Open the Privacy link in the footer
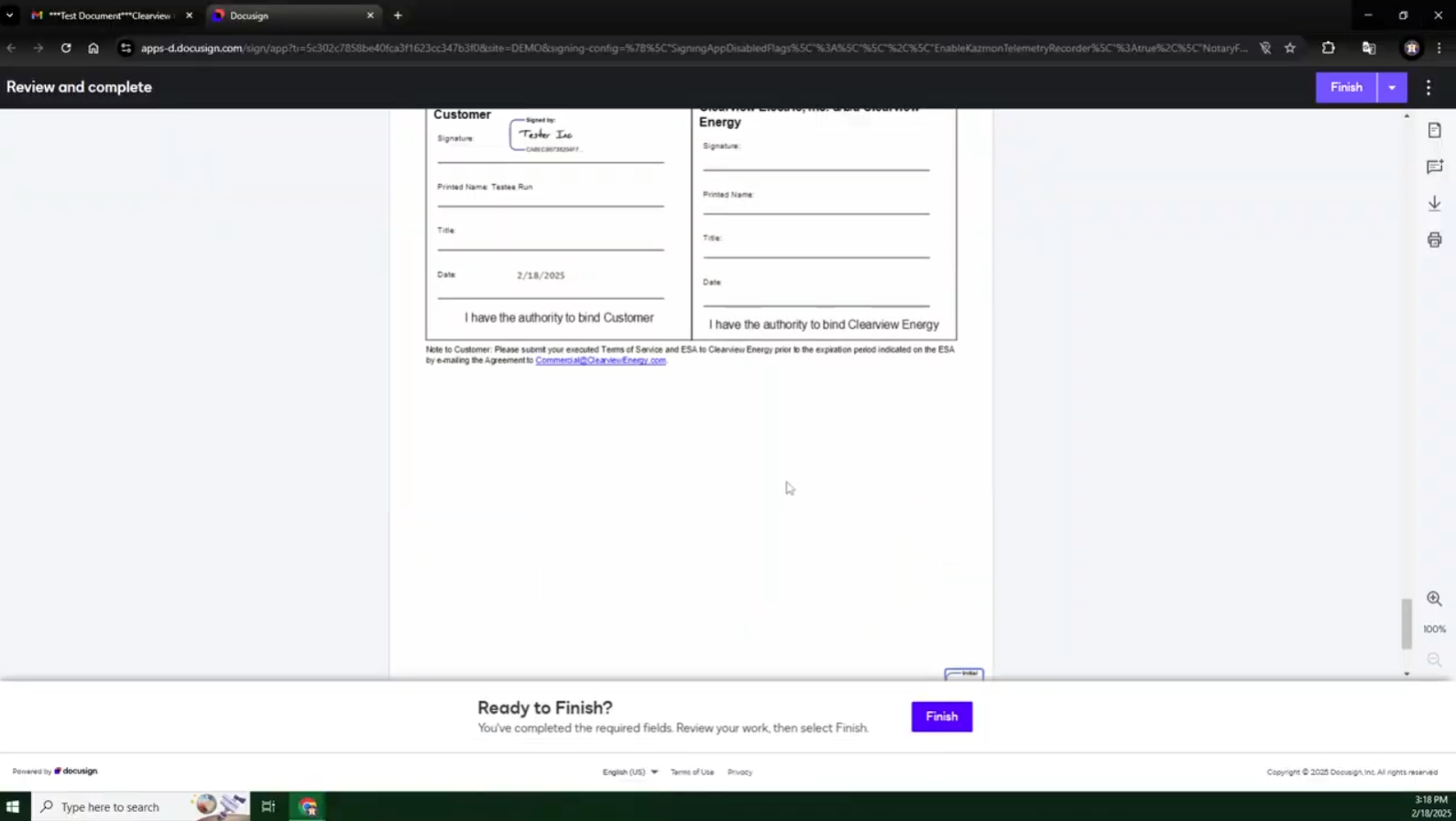The width and height of the screenshot is (1456, 821). click(739, 772)
